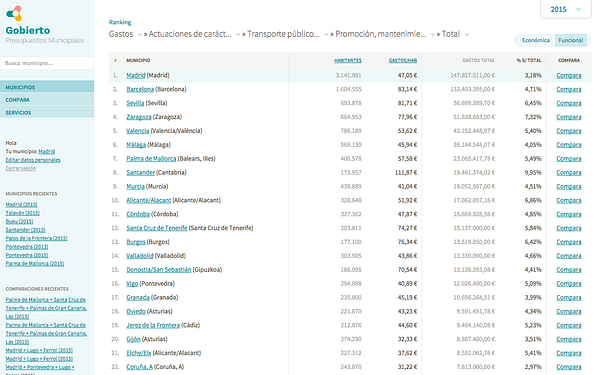
Task: Open Córdoba municipality link
Action: [138, 214]
